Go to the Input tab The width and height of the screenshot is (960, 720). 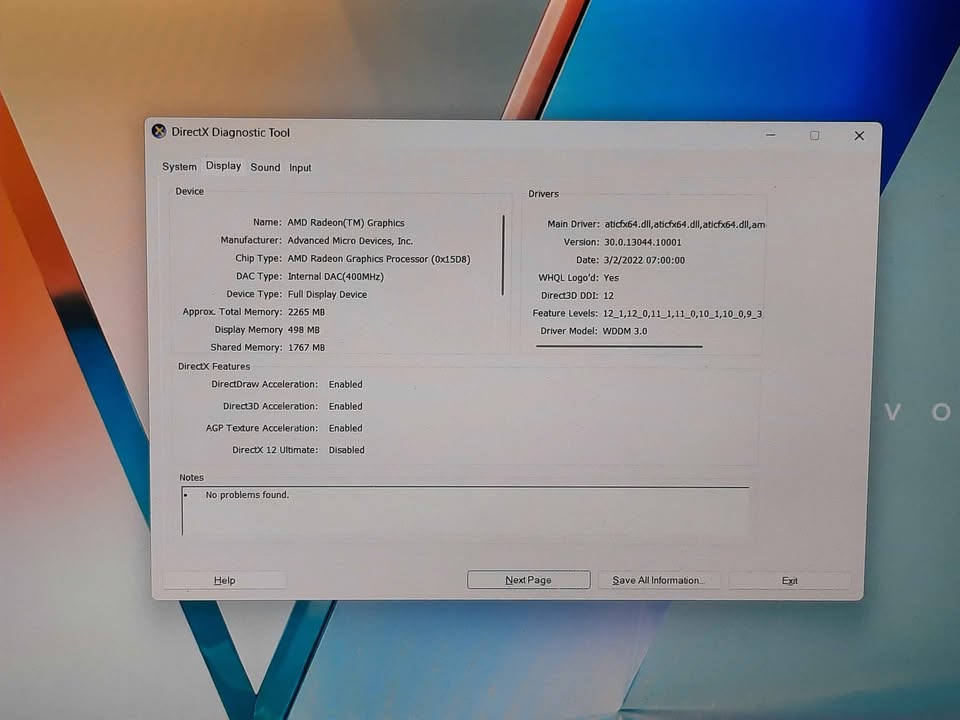pos(300,168)
